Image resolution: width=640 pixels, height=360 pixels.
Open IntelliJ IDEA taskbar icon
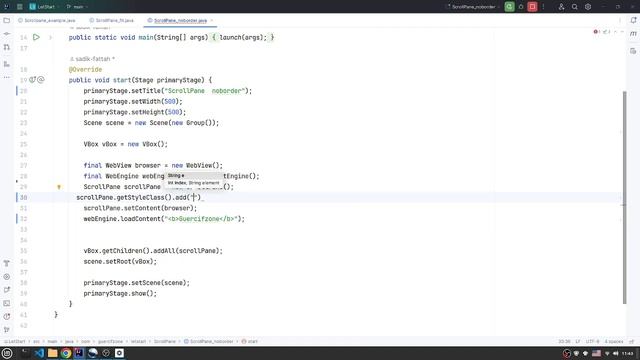[79, 353]
